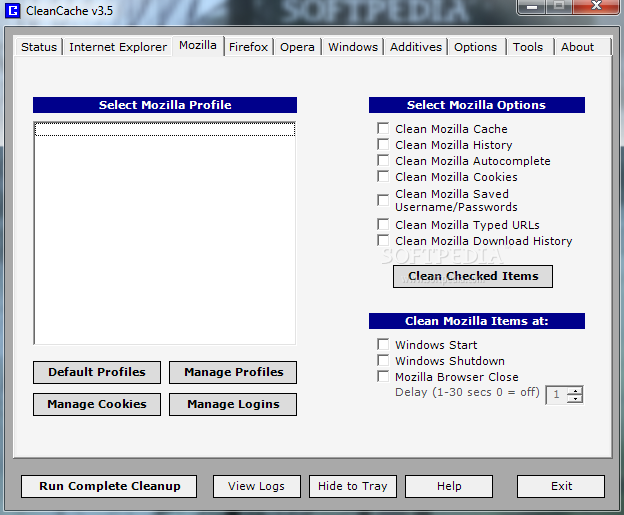Viewport: 624px width, 515px height.
Task: Click Hide to Tray button
Action: pyautogui.click(x=353, y=486)
